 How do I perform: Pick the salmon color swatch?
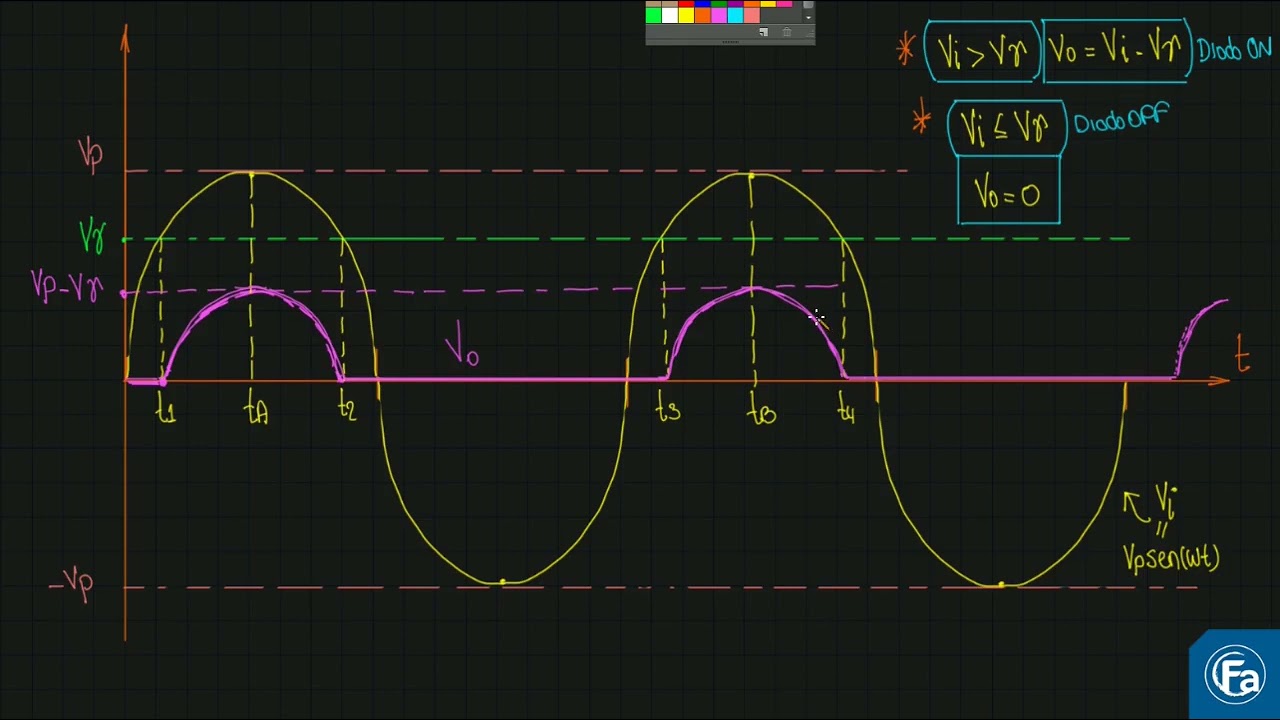(x=752, y=15)
